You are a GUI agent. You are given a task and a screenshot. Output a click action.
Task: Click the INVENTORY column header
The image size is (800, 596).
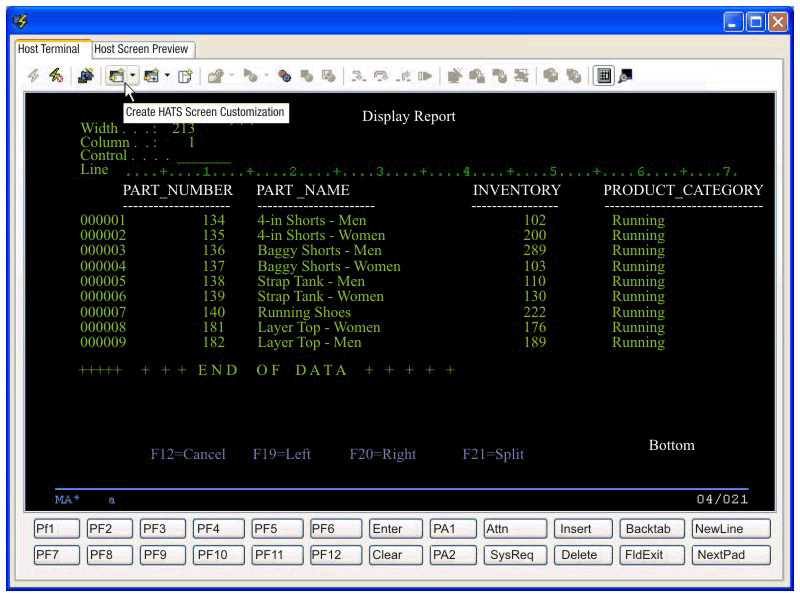click(516, 190)
